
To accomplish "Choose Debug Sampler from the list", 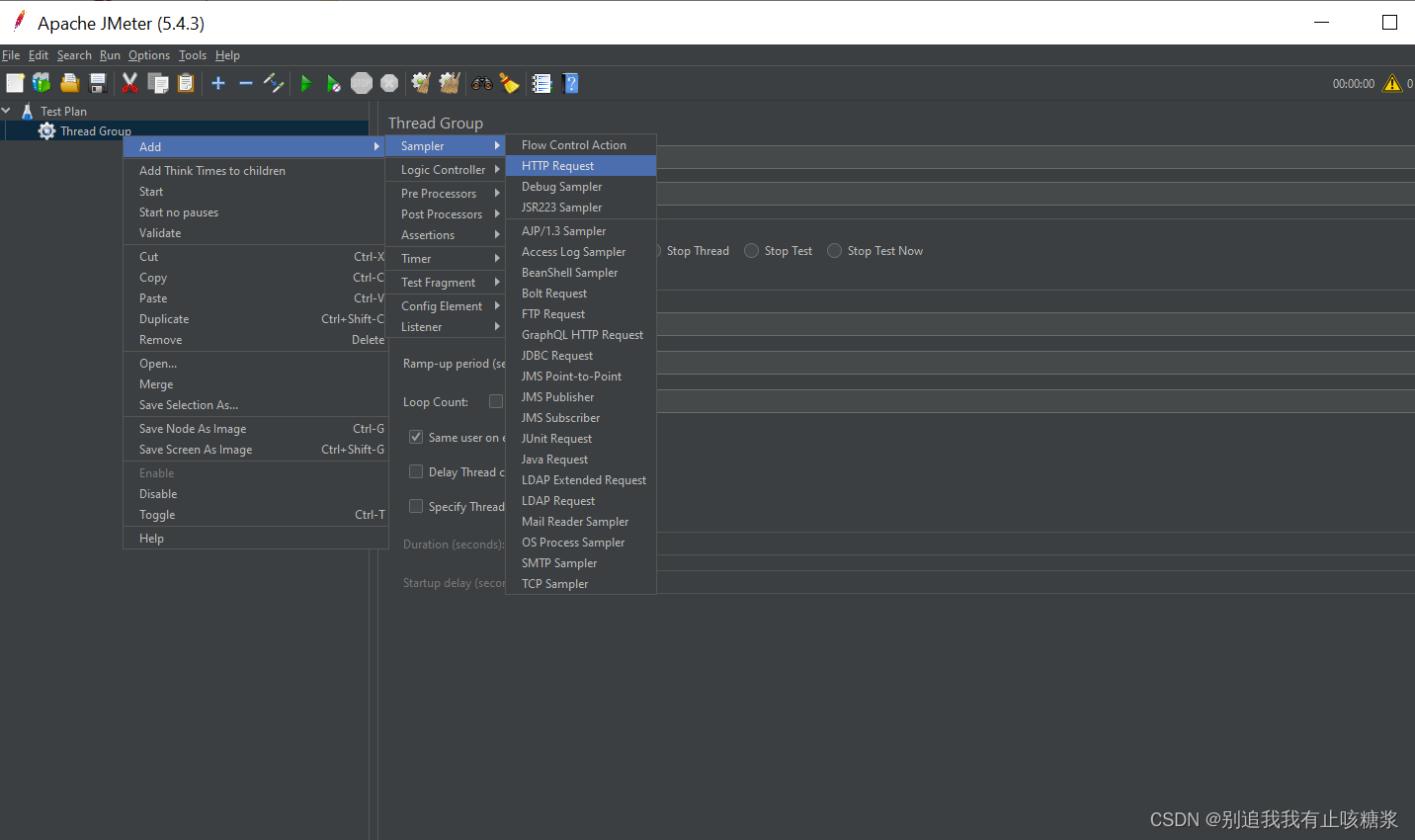I will (581, 186).
